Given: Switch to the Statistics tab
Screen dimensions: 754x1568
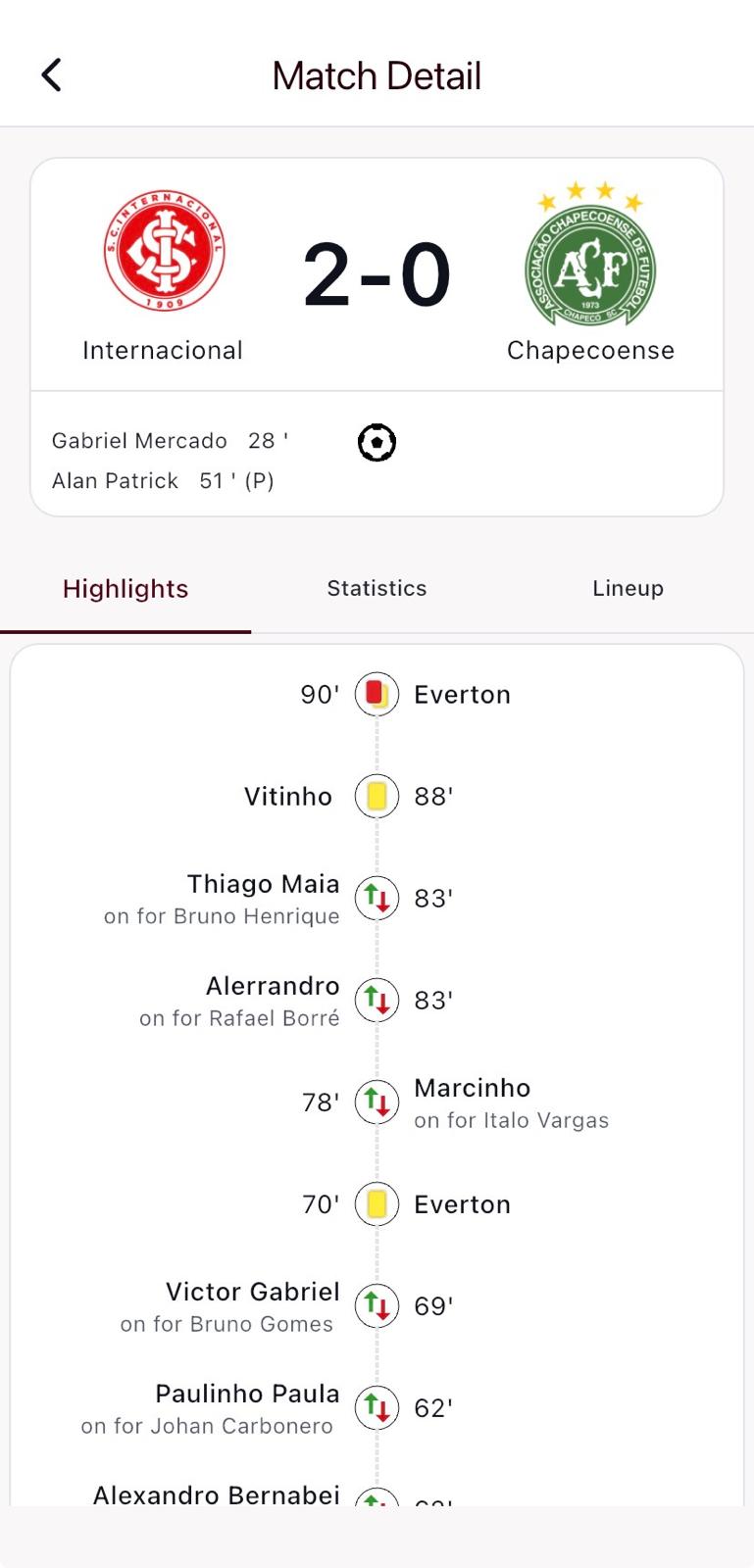Looking at the screenshot, I should pos(377,588).
